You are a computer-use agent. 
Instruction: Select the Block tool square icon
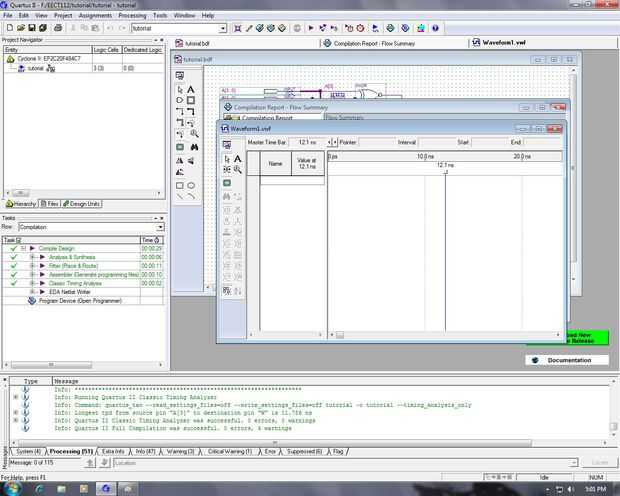pos(191,100)
